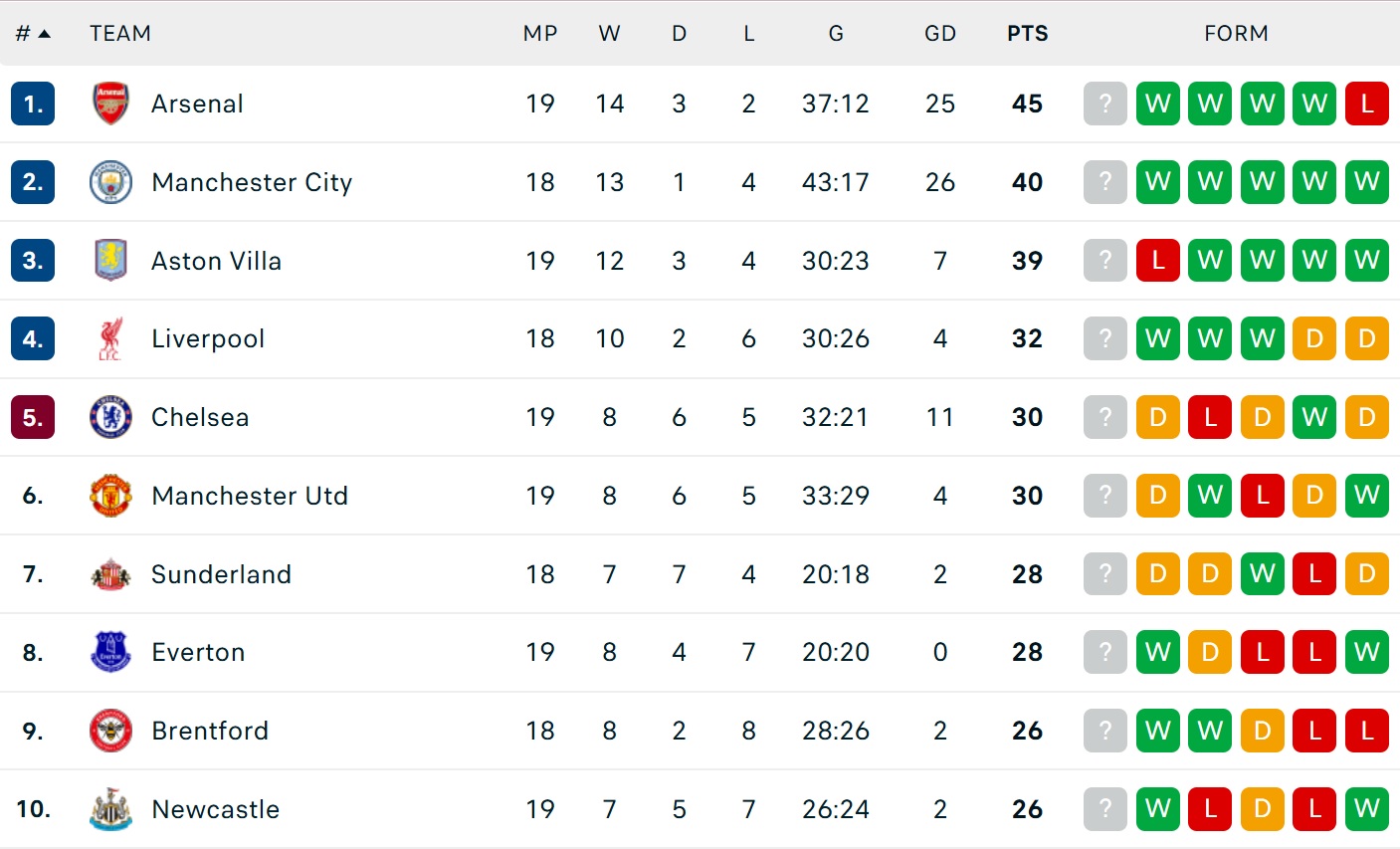Click the Brentford bee crest icon
The image size is (1400, 849).
110,731
